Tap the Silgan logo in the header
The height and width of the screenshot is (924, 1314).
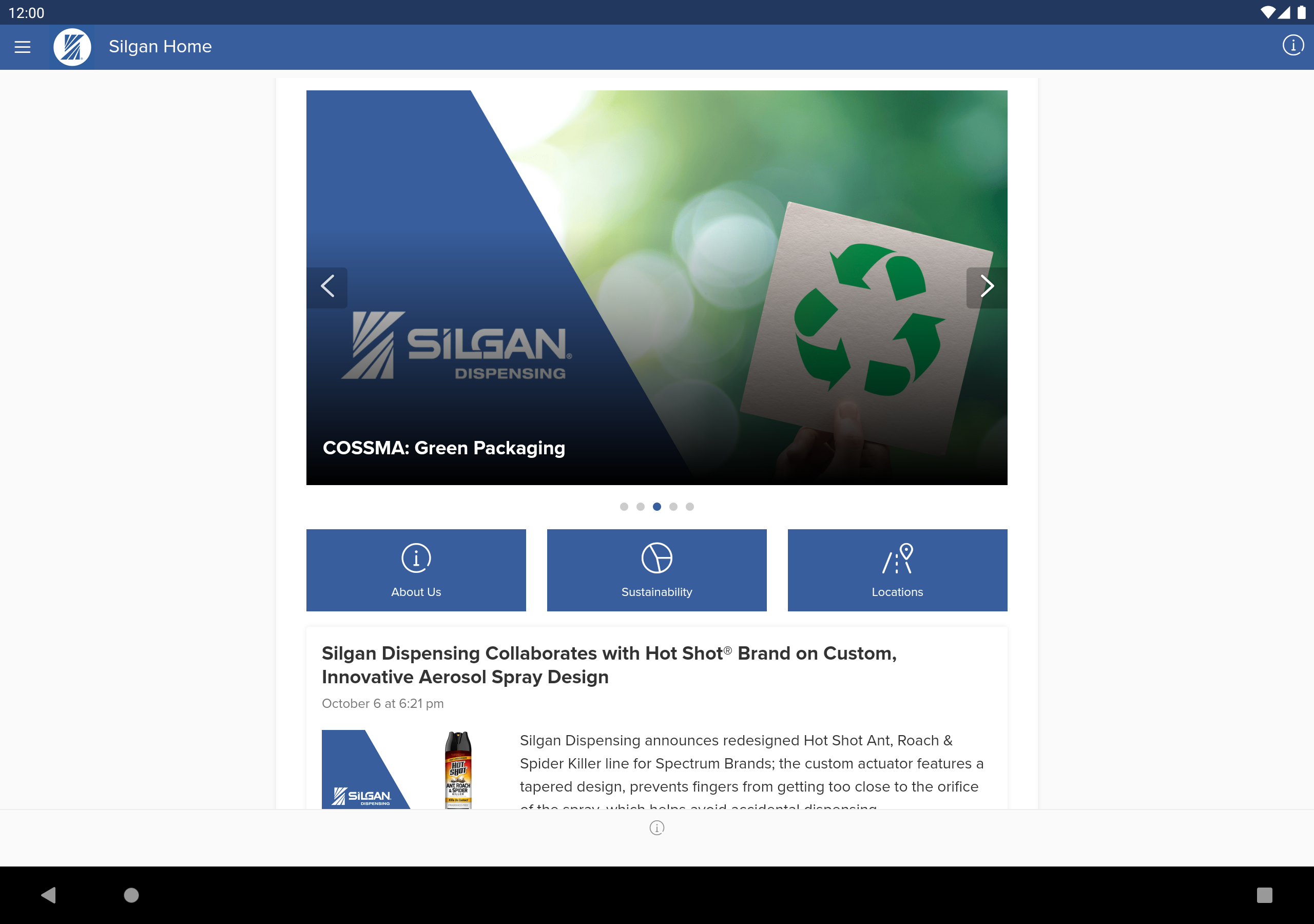click(x=72, y=47)
